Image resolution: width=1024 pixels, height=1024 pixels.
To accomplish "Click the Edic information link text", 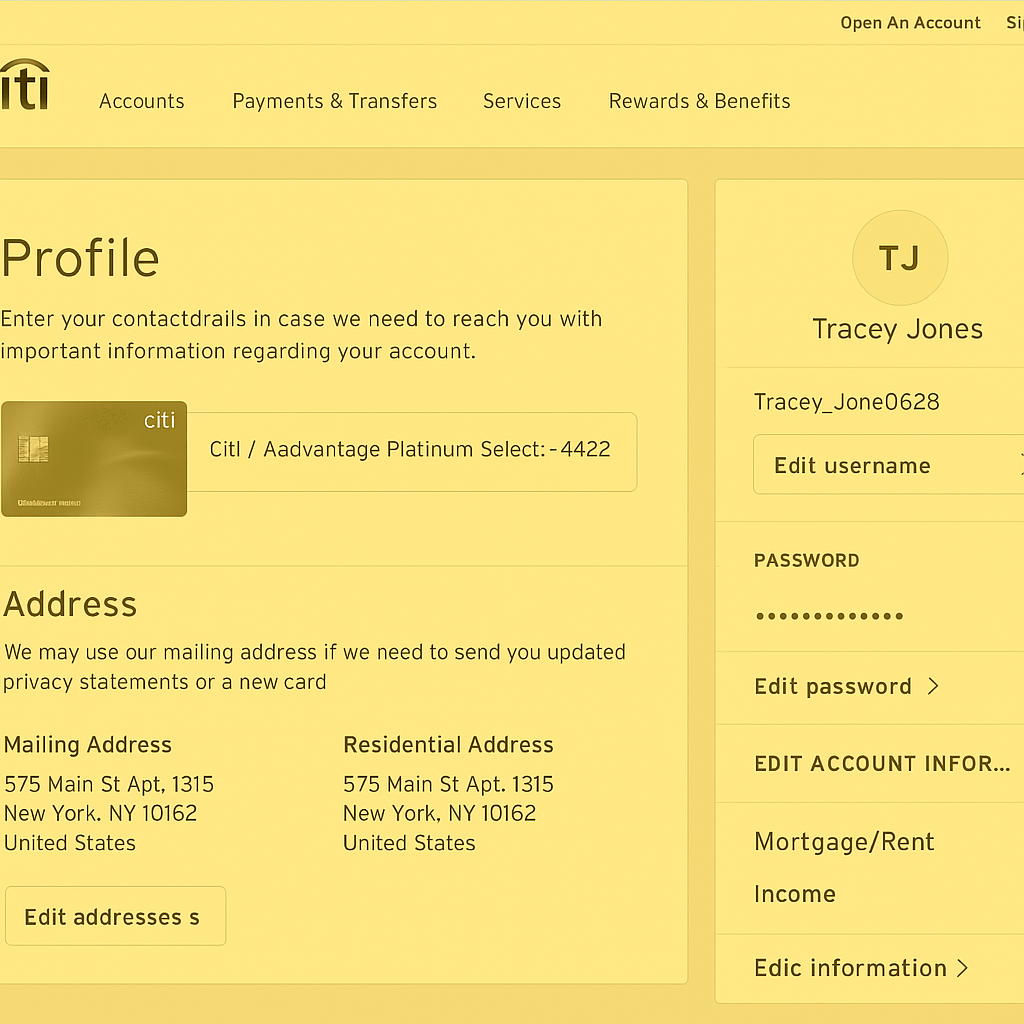I will 850,968.
